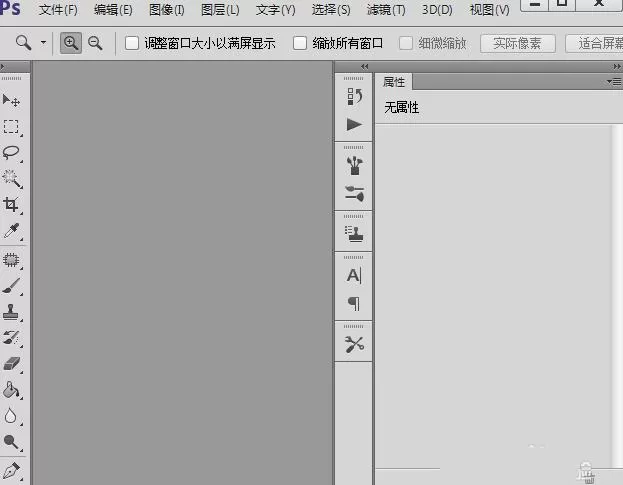The image size is (623, 485).
Task: Open the 滤镜(T) menu
Action: coord(386,10)
